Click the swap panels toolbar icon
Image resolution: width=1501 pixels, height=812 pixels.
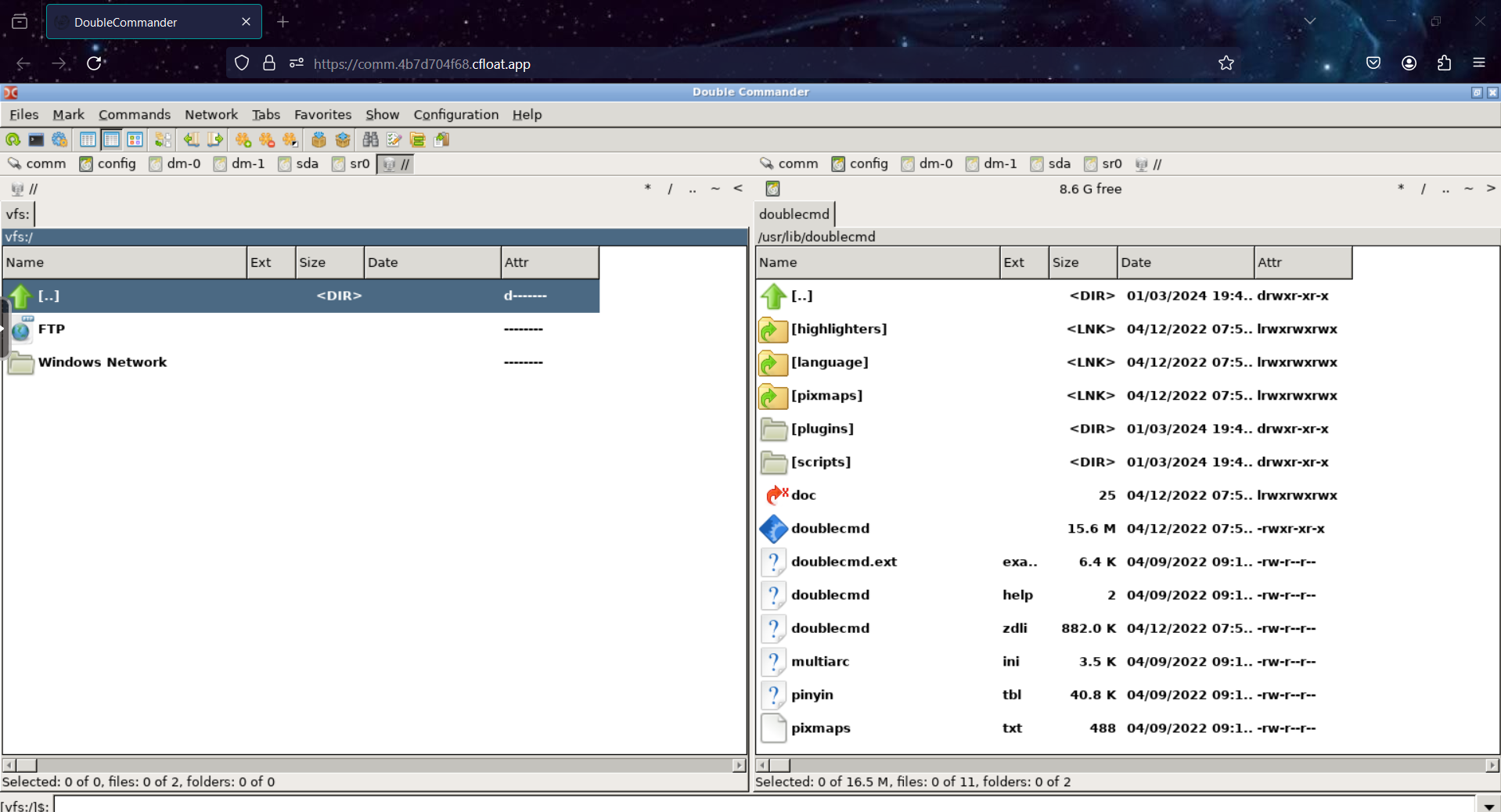tap(163, 139)
